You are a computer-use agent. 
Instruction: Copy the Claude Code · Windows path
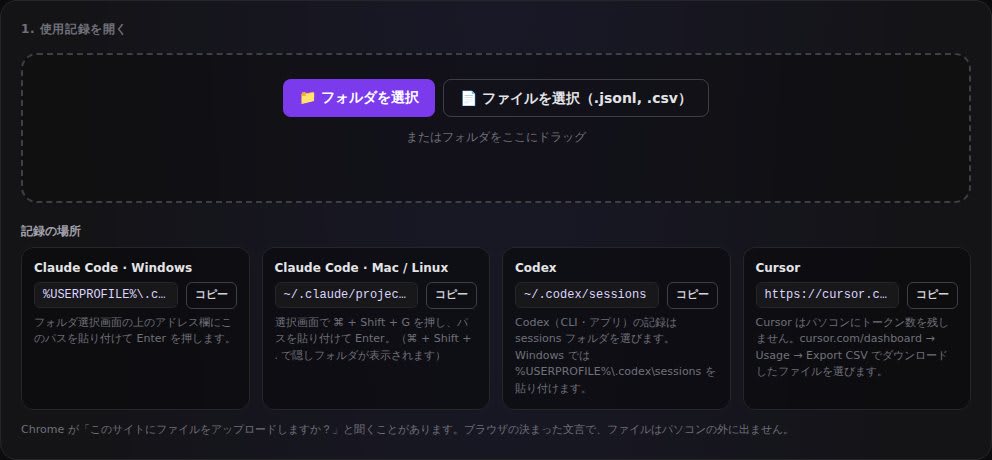click(x=211, y=295)
